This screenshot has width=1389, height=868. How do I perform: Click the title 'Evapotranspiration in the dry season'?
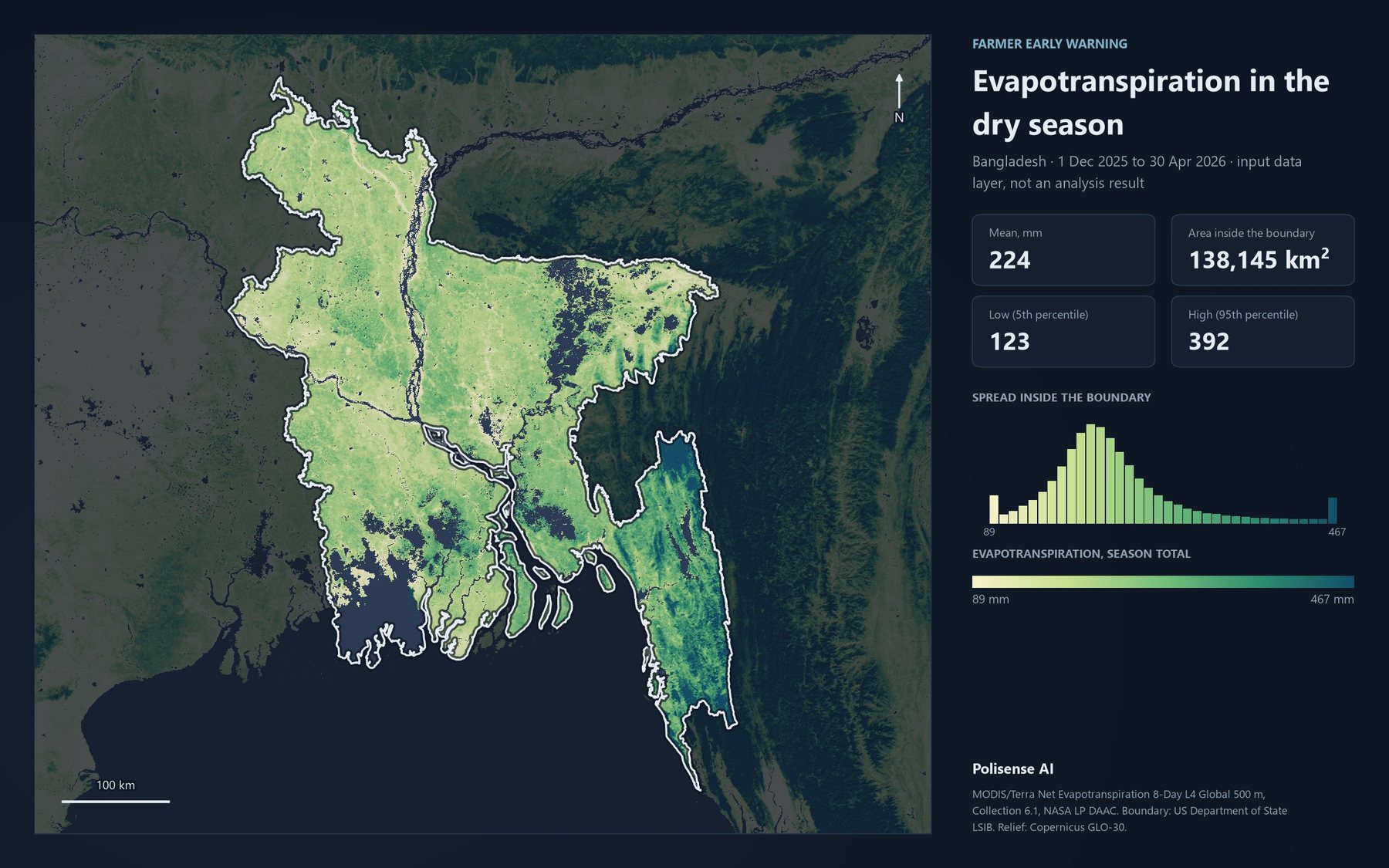coord(1151,103)
